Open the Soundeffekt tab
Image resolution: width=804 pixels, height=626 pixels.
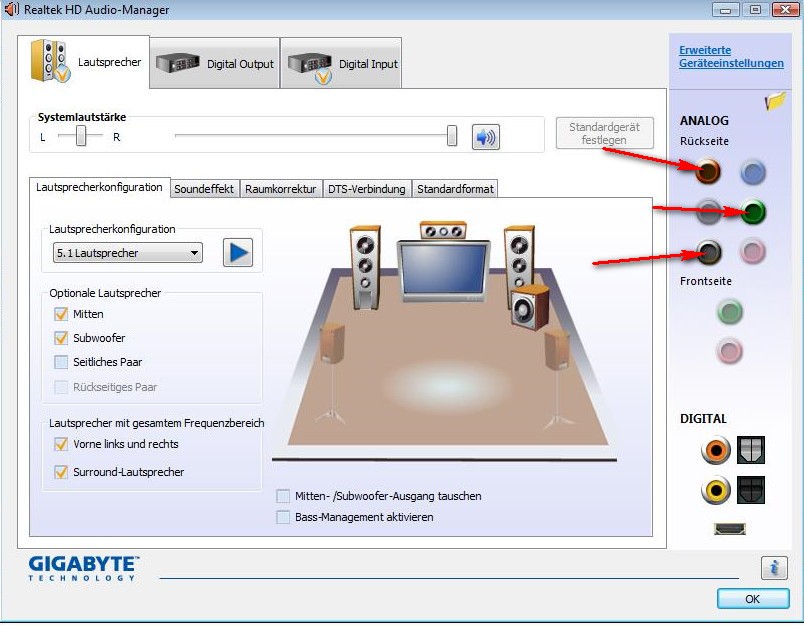click(x=204, y=189)
